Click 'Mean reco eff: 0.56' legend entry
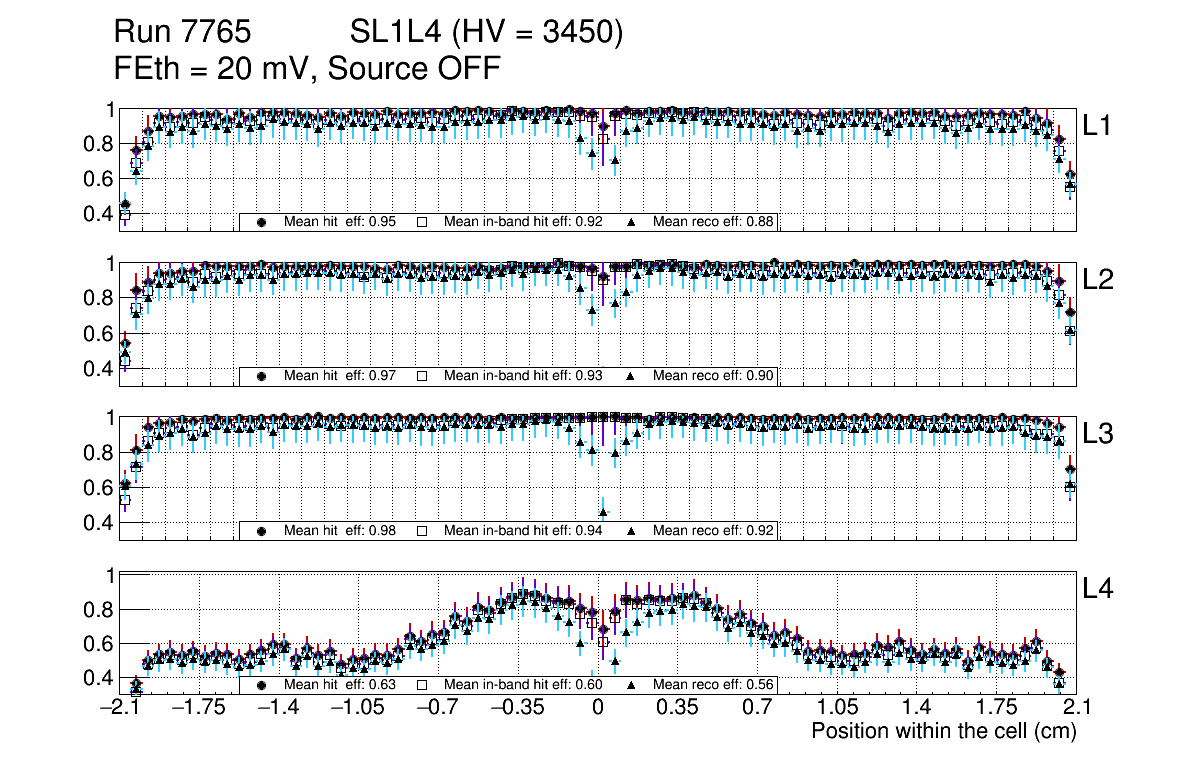 [713, 685]
